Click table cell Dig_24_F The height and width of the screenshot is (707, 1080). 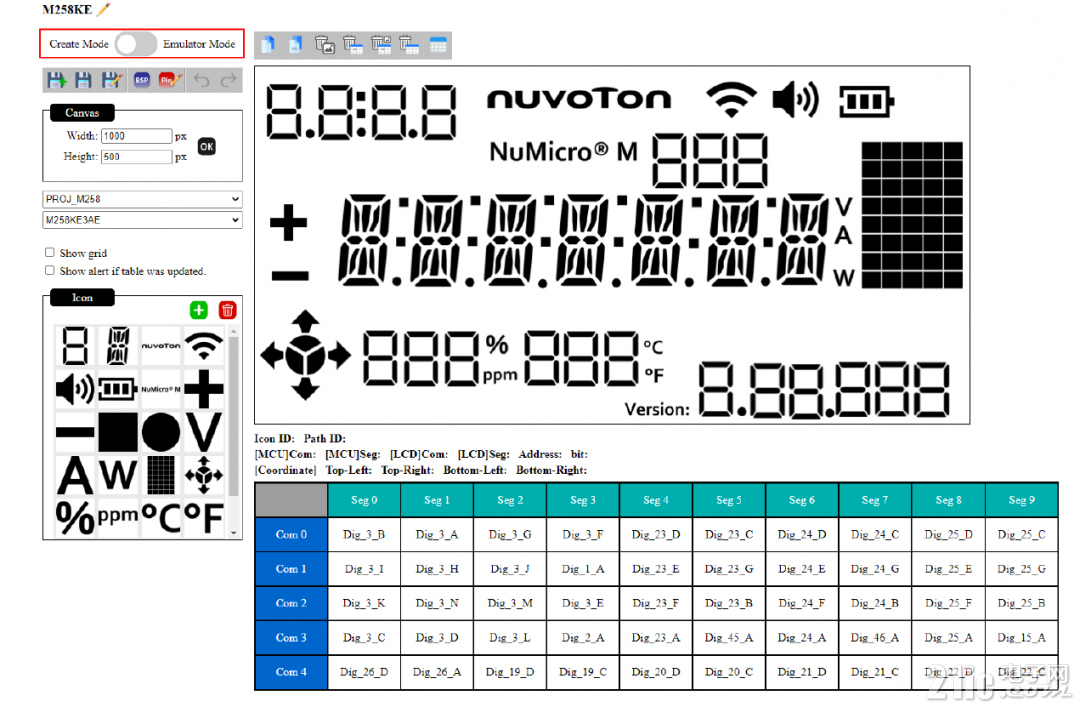click(802, 603)
